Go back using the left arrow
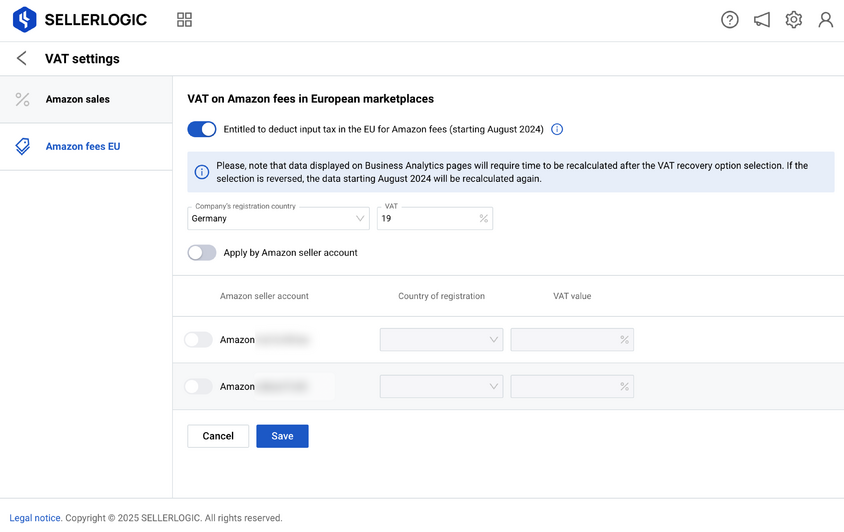This screenshot has width=844, height=532. coord(22,58)
